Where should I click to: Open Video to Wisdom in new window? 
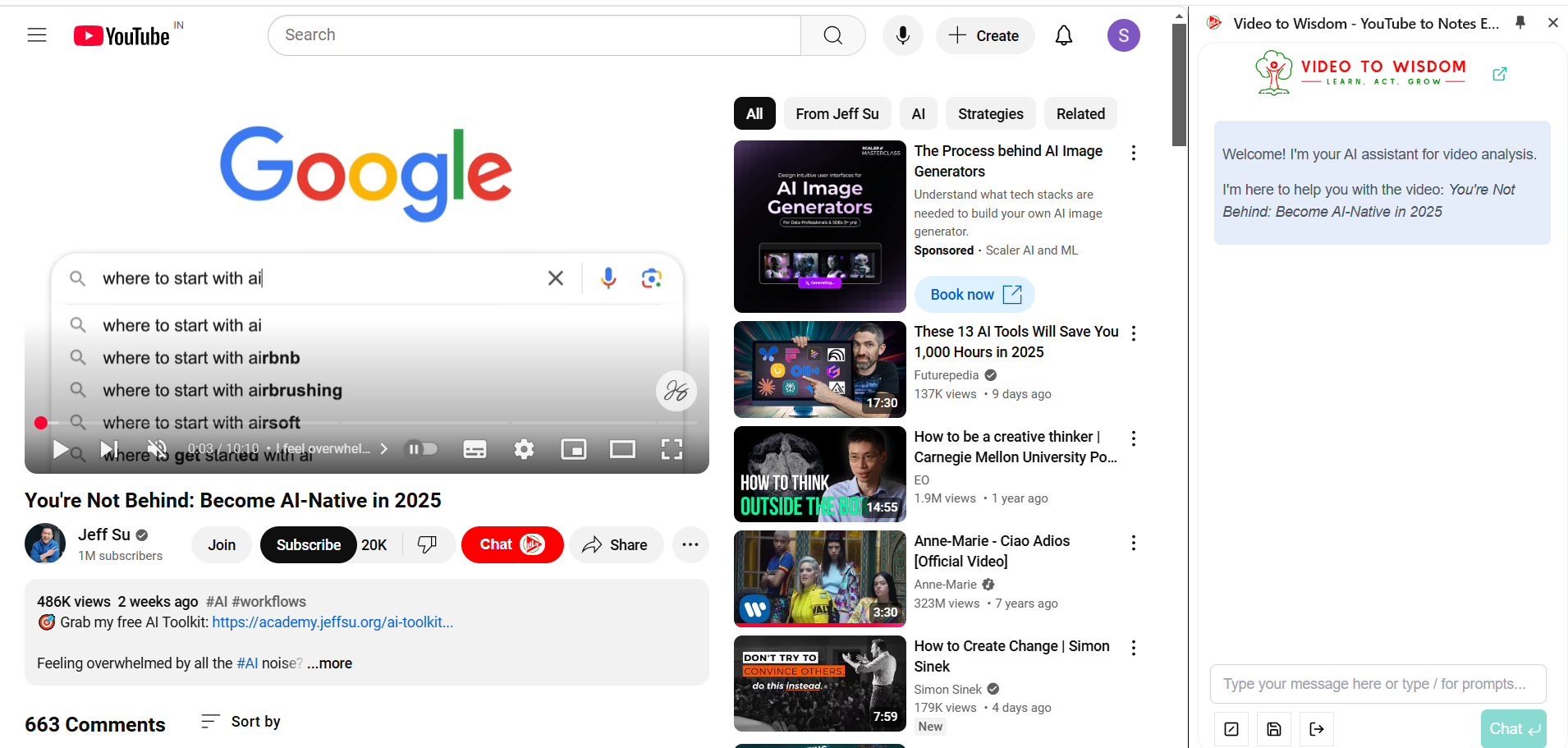click(x=1500, y=74)
